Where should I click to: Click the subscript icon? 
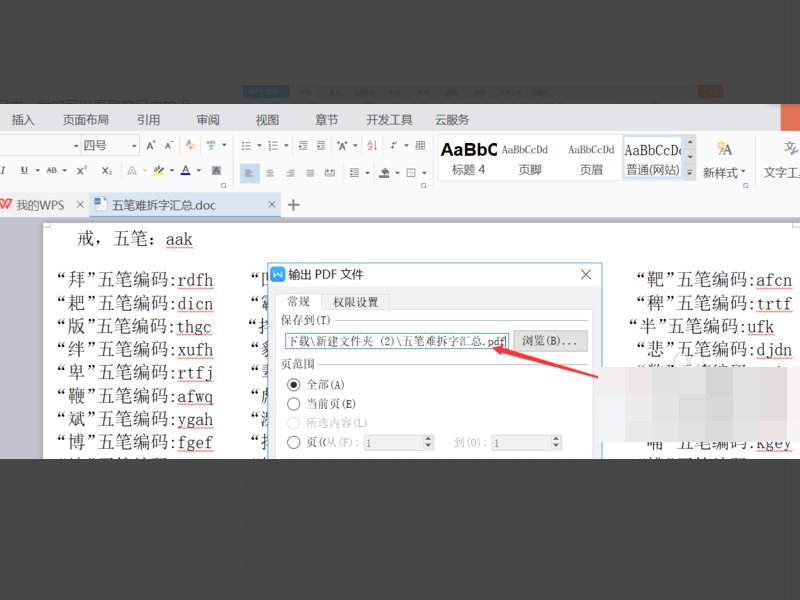(x=105, y=170)
